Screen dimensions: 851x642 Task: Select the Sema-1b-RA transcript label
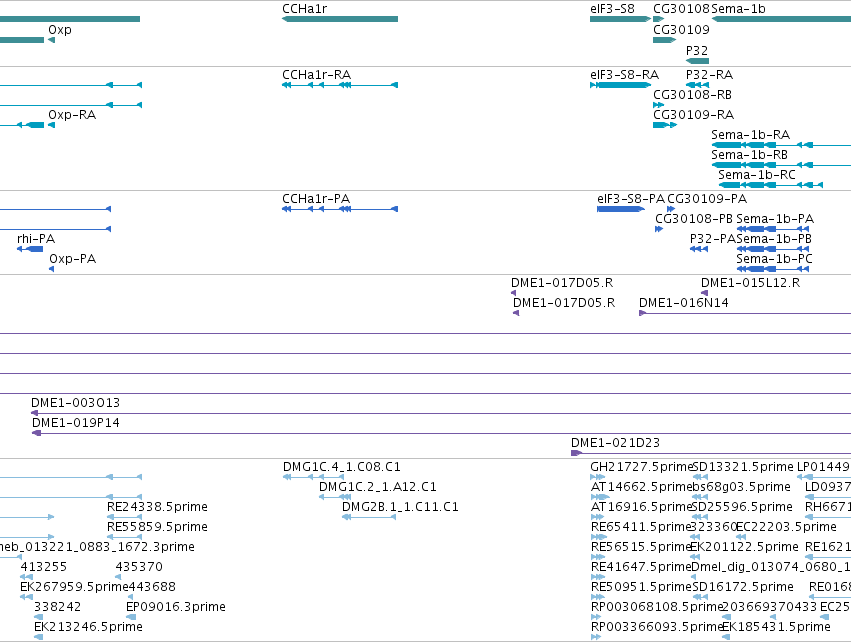(751, 135)
